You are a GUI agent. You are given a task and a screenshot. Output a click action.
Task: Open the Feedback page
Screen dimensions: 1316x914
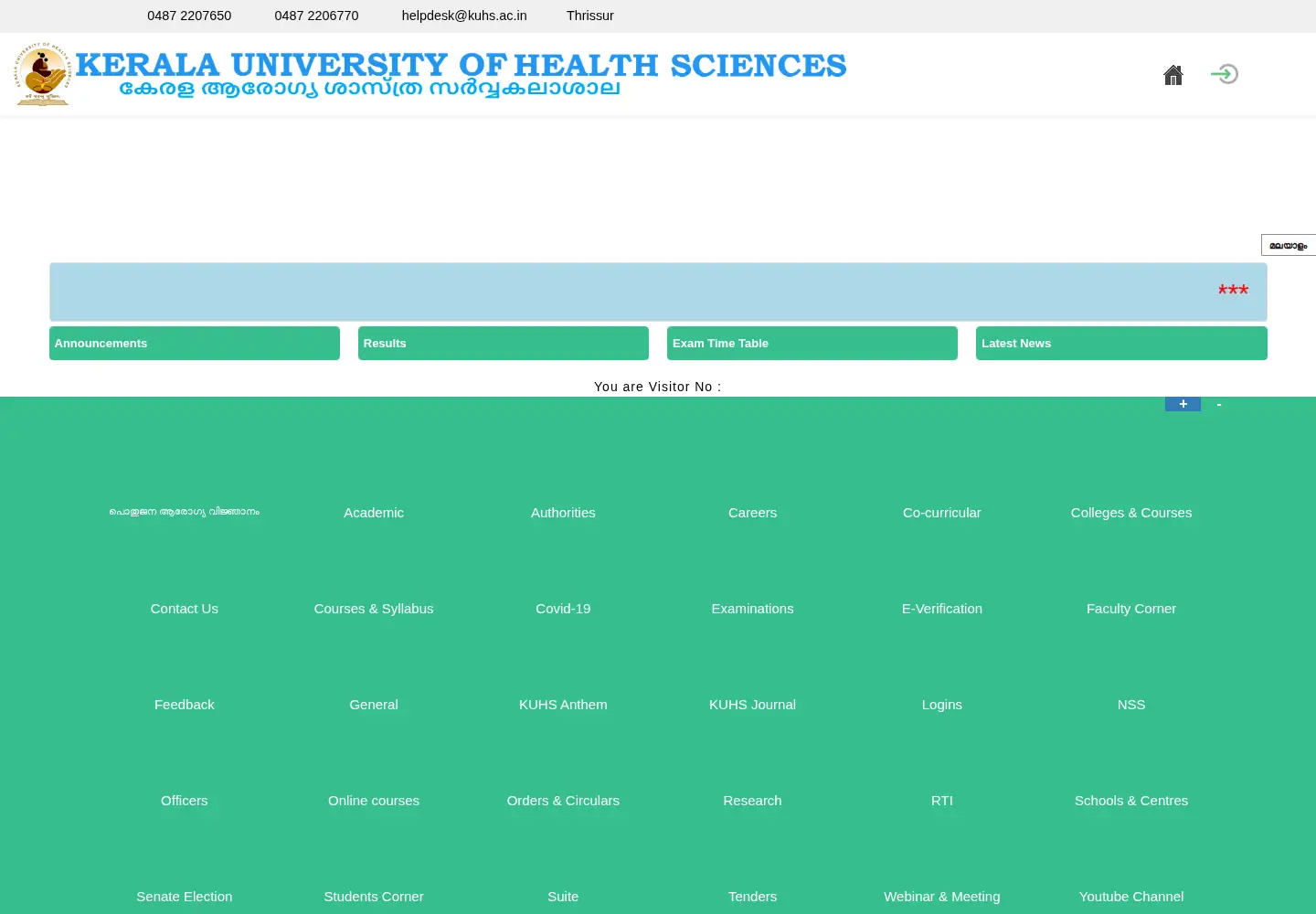point(185,705)
